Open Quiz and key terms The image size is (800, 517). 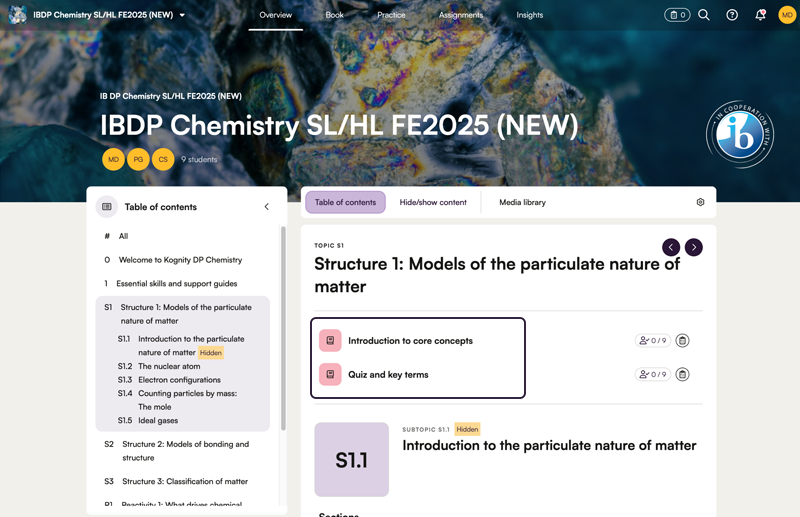[x=388, y=375]
